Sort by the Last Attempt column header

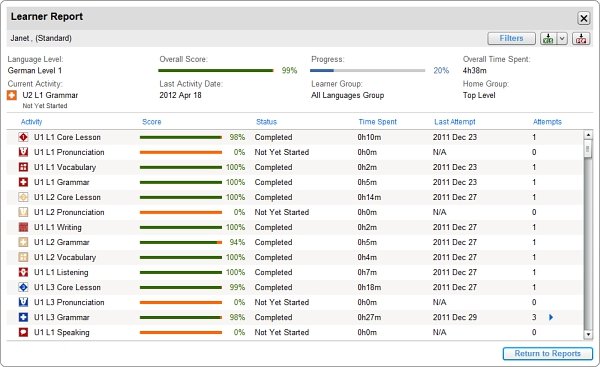[x=455, y=122]
